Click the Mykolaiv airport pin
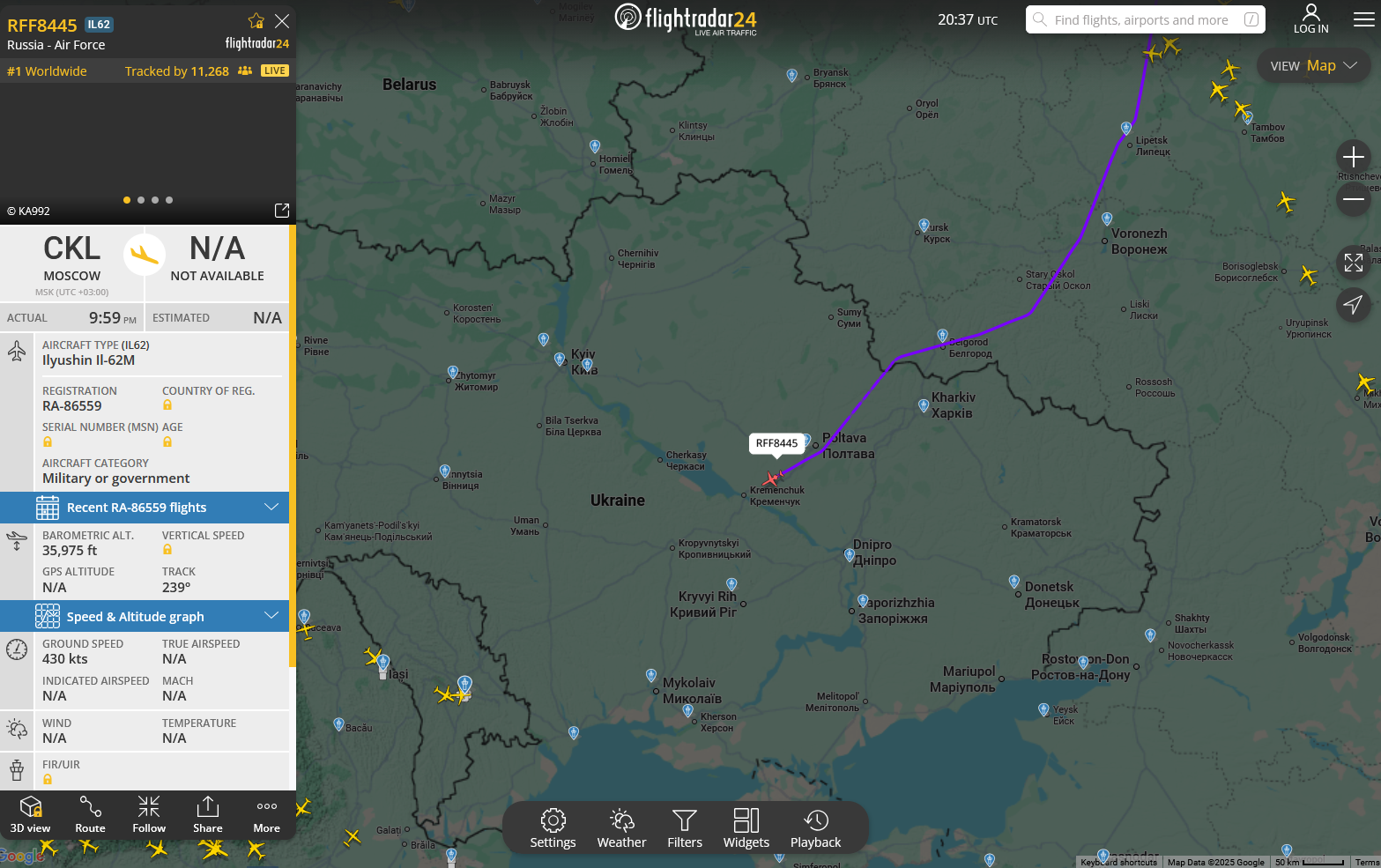 (651, 676)
